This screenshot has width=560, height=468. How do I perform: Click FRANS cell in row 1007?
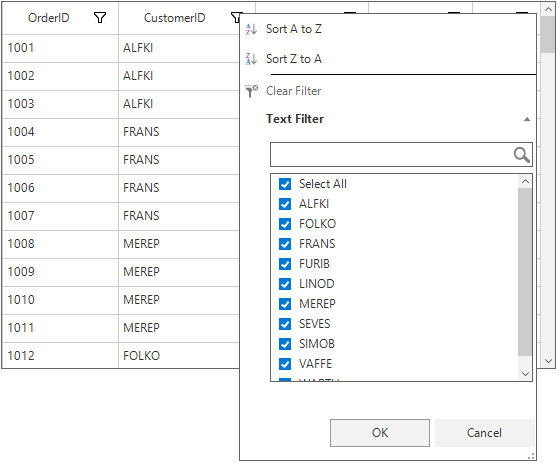179,216
